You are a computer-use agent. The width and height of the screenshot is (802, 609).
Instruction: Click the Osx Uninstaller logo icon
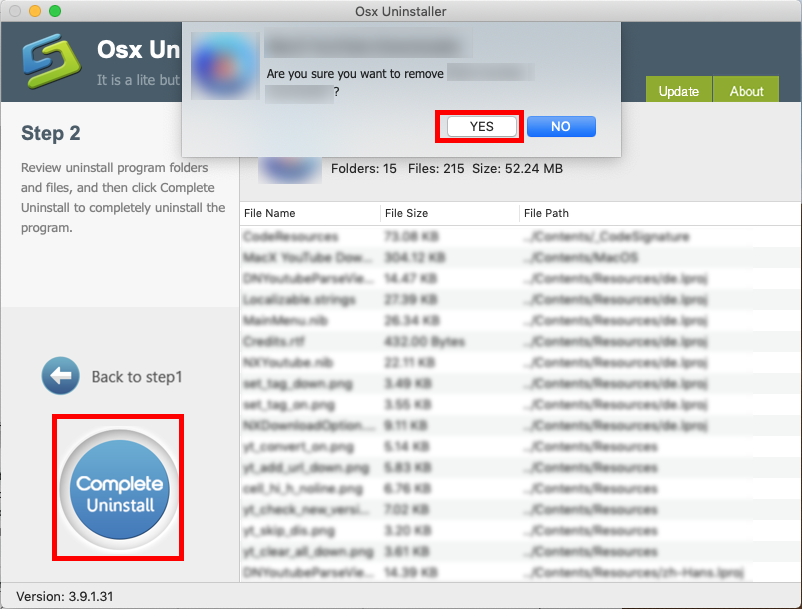(x=50, y=62)
